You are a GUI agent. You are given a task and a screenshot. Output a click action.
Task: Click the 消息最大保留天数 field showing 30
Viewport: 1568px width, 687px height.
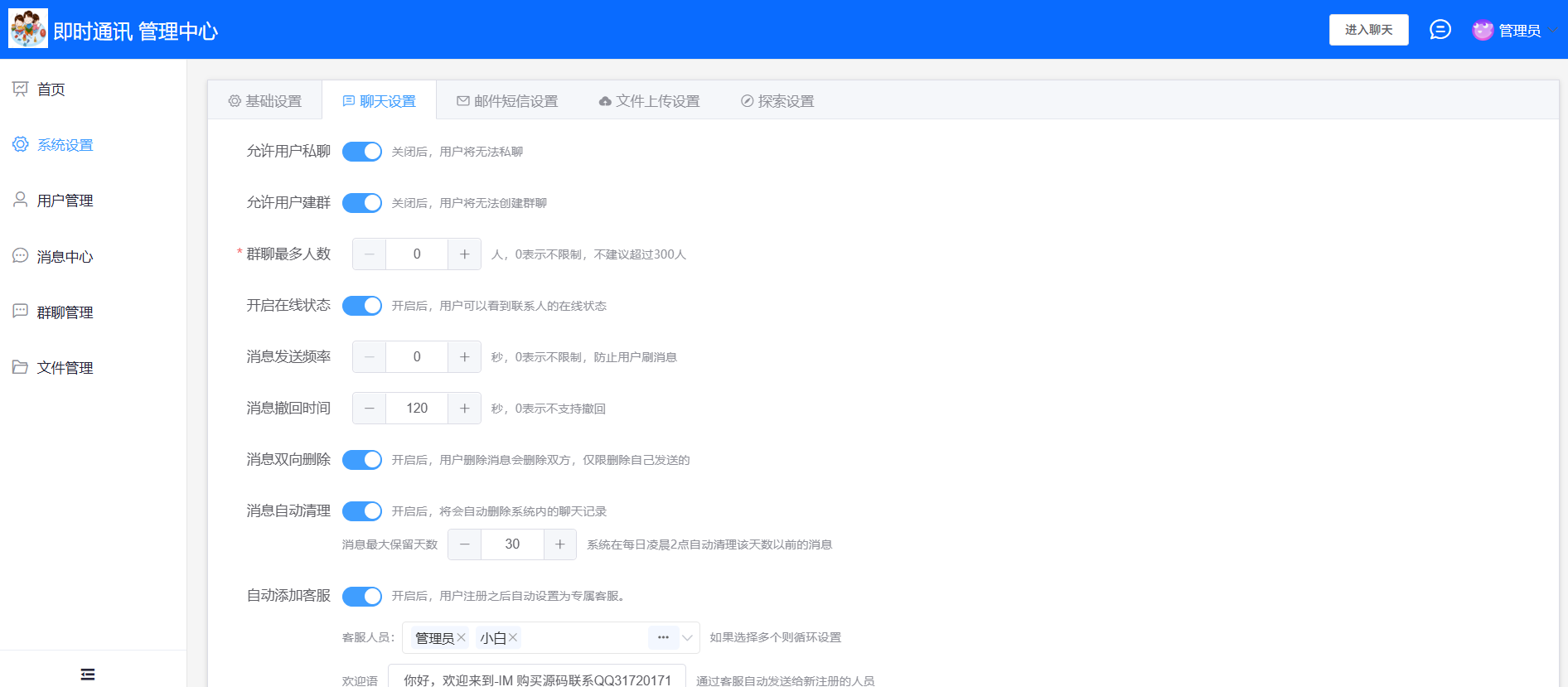(x=512, y=544)
